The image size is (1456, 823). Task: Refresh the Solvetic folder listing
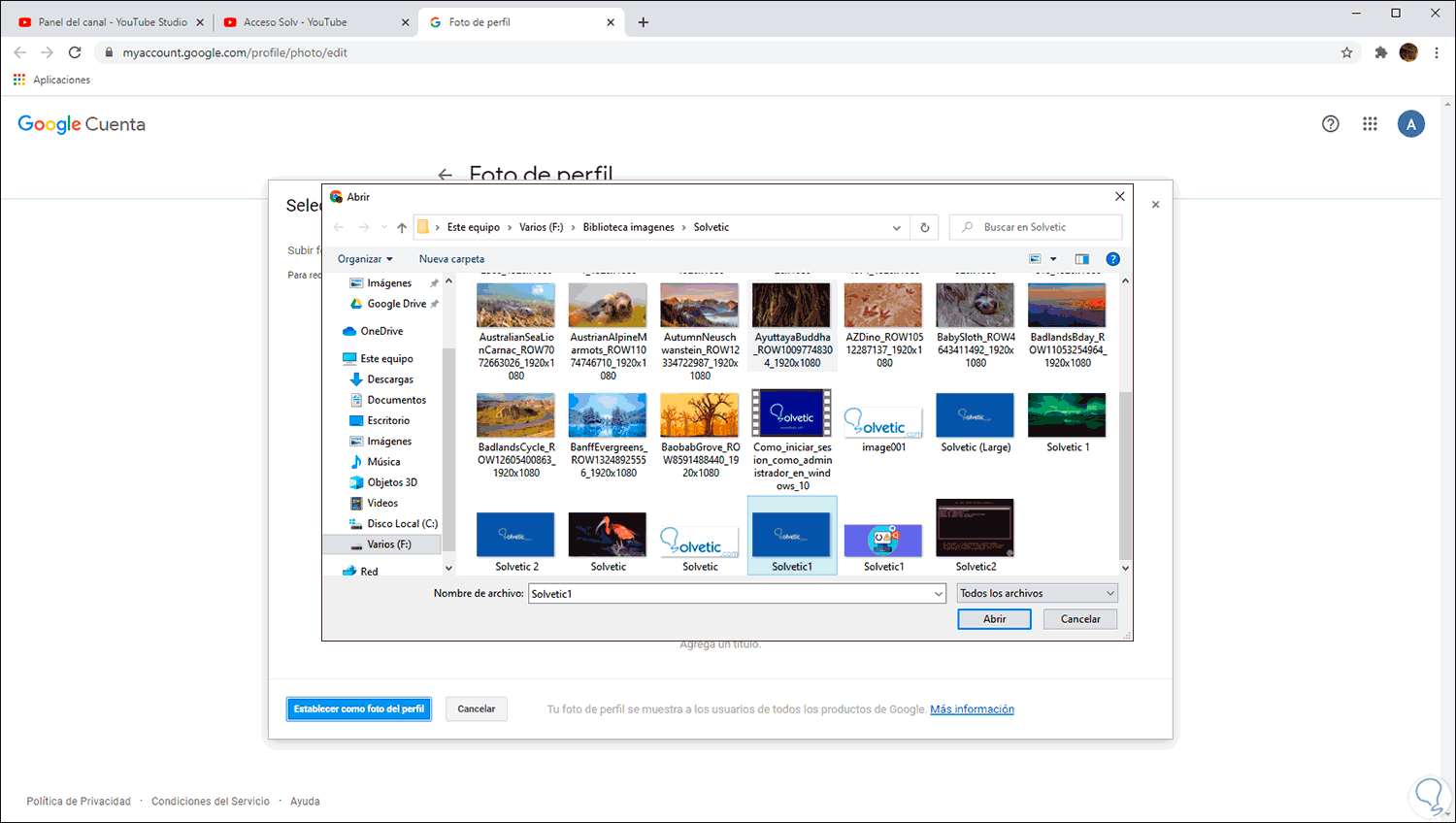coord(924,227)
